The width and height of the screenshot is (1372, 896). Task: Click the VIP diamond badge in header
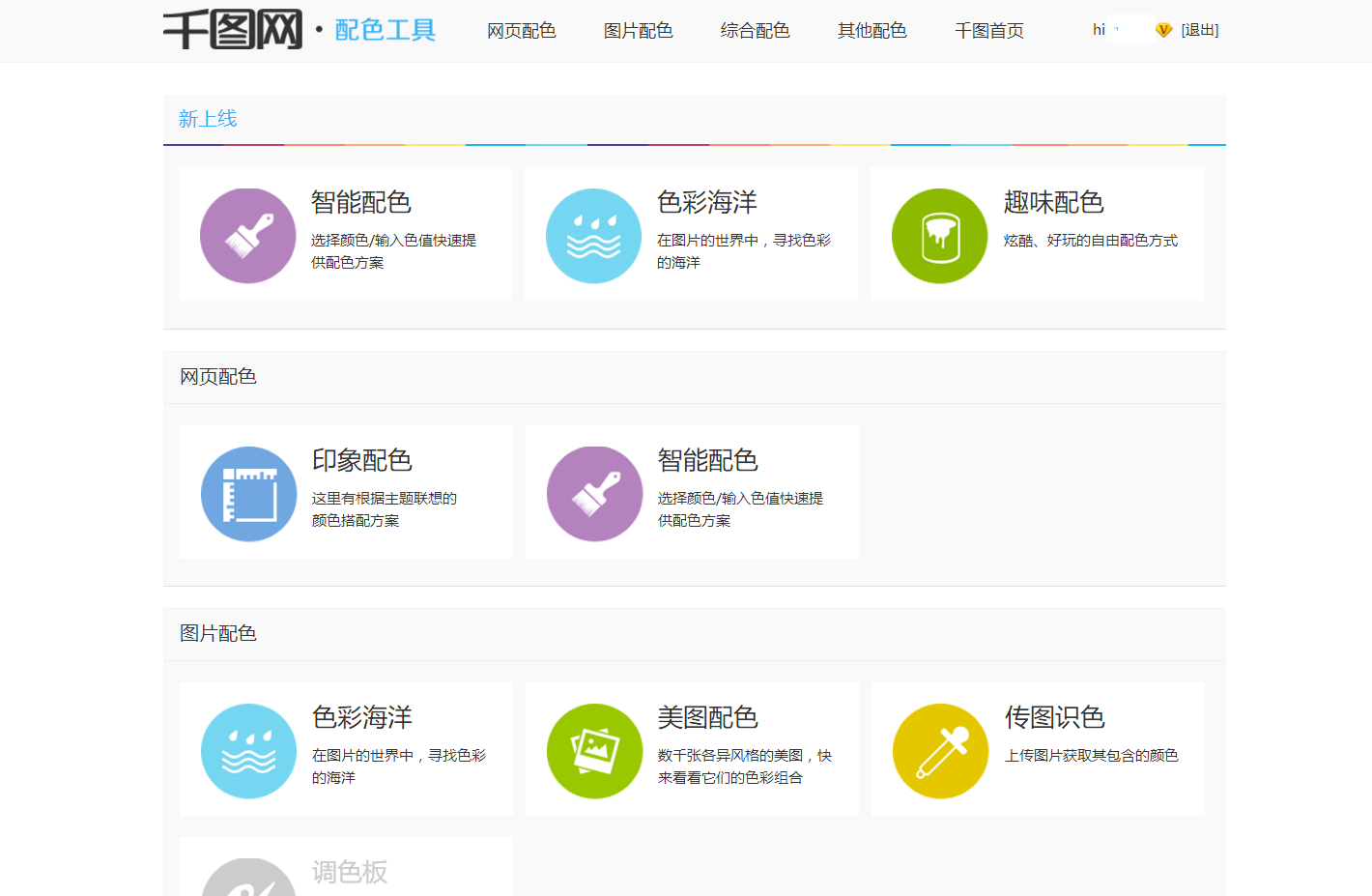1163,30
